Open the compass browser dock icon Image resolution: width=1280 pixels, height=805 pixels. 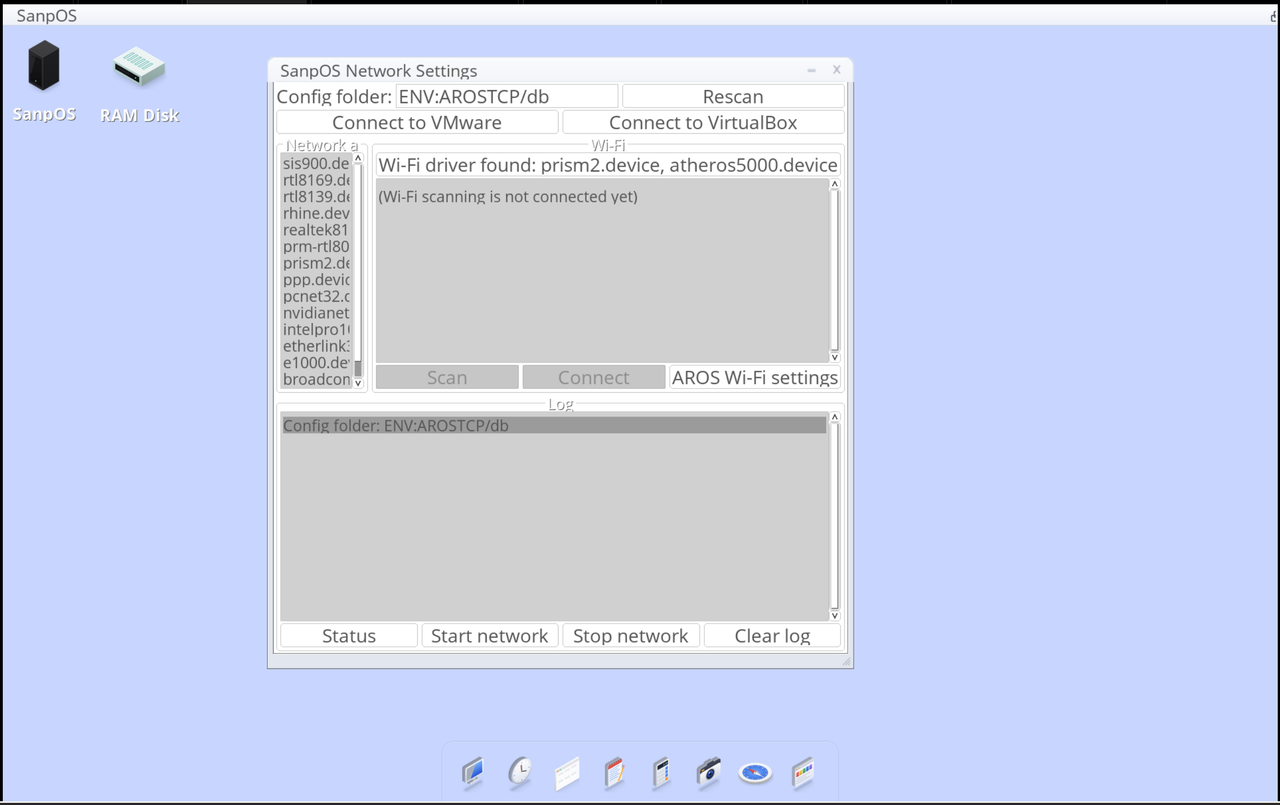pyautogui.click(x=755, y=772)
